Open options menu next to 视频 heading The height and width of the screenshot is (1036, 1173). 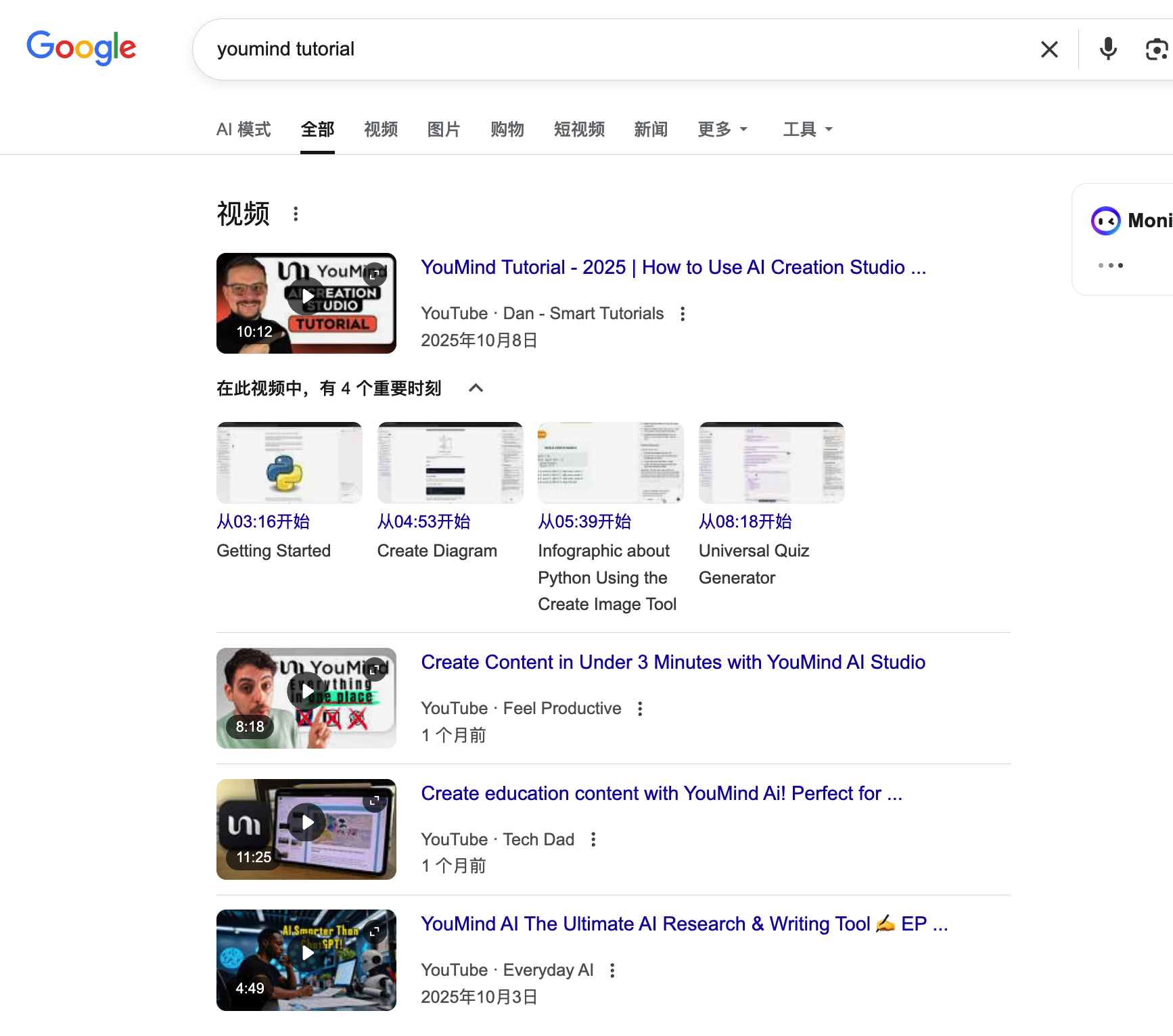[x=296, y=214]
